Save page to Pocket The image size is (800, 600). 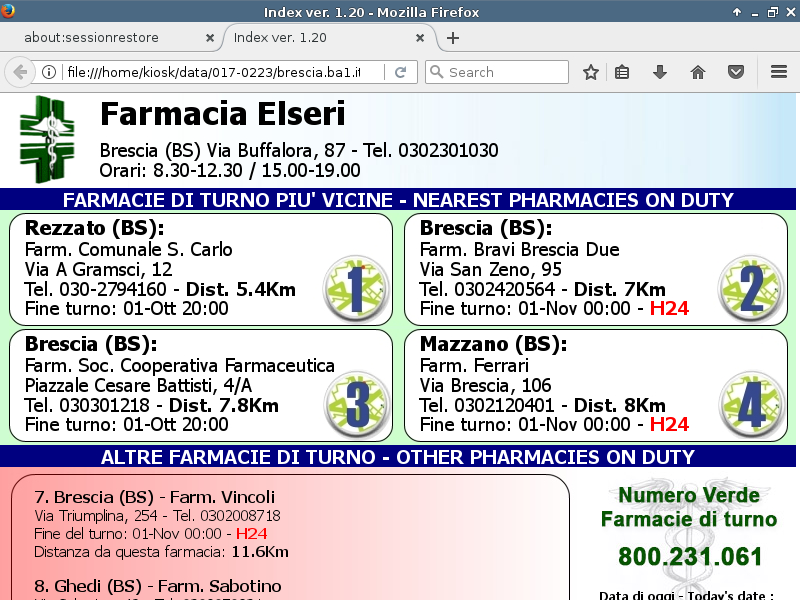(735, 72)
